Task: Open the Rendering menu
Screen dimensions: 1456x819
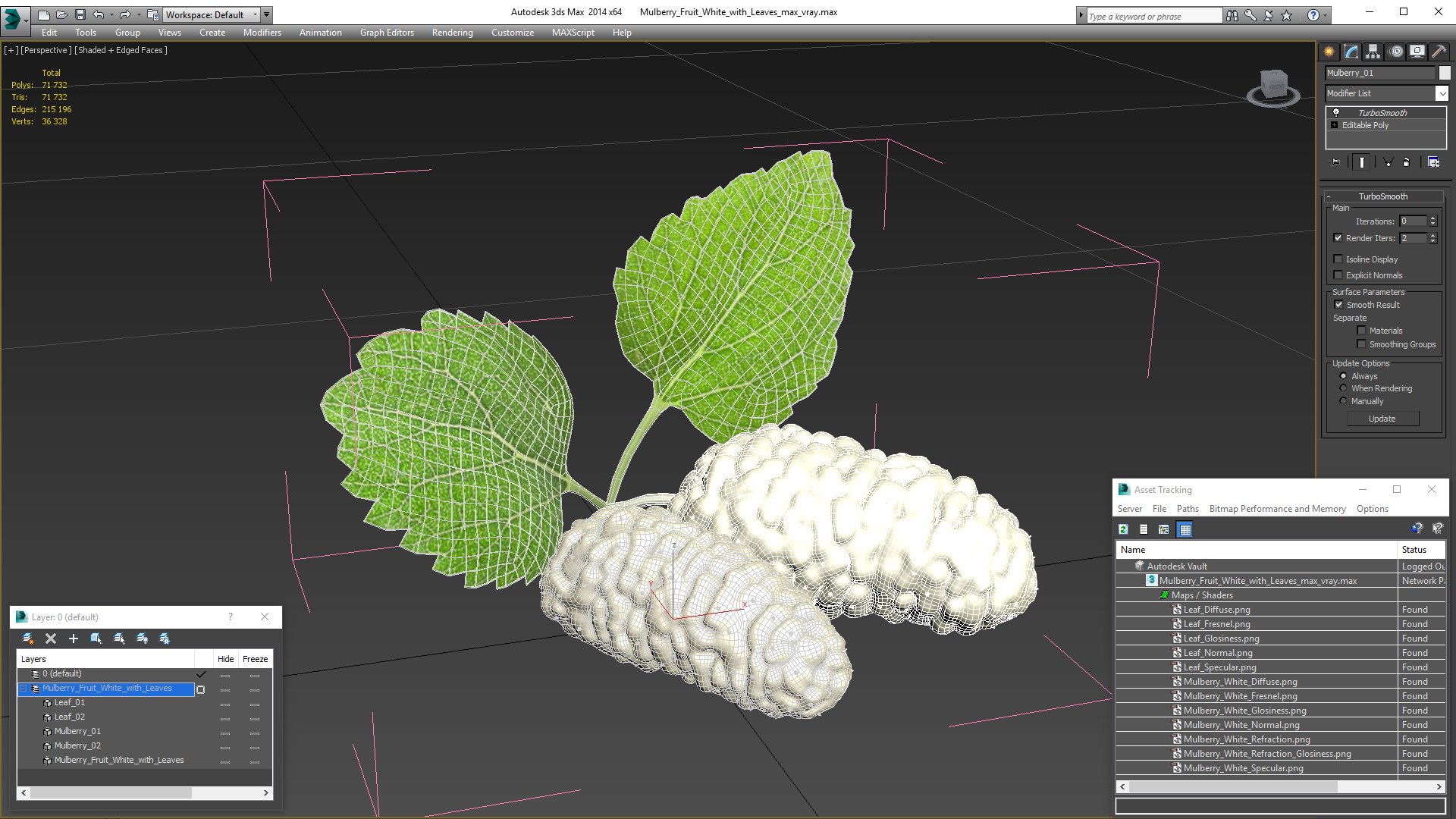Action: [x=453, y=33]
